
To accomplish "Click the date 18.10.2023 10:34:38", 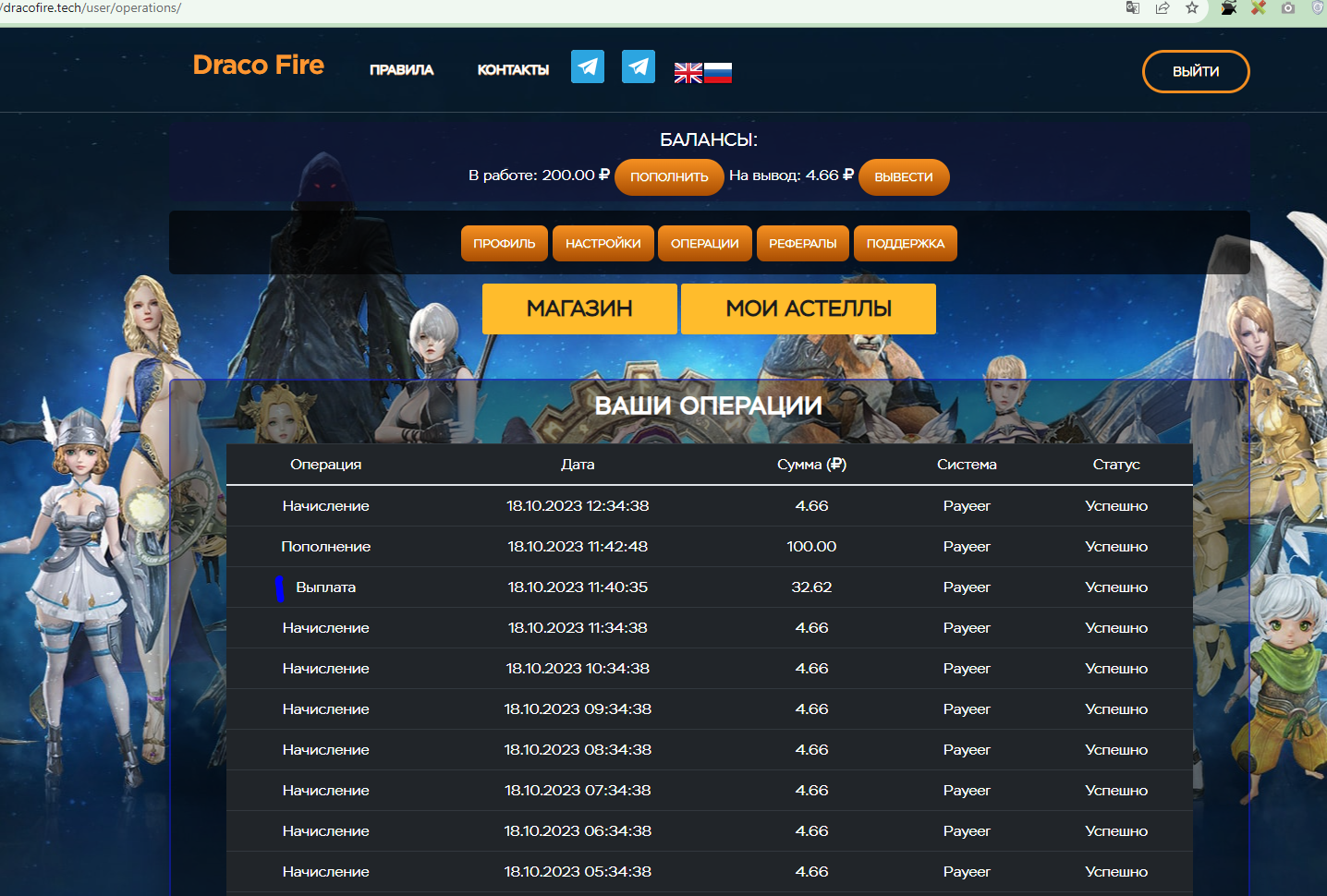I will click(578, 669).
